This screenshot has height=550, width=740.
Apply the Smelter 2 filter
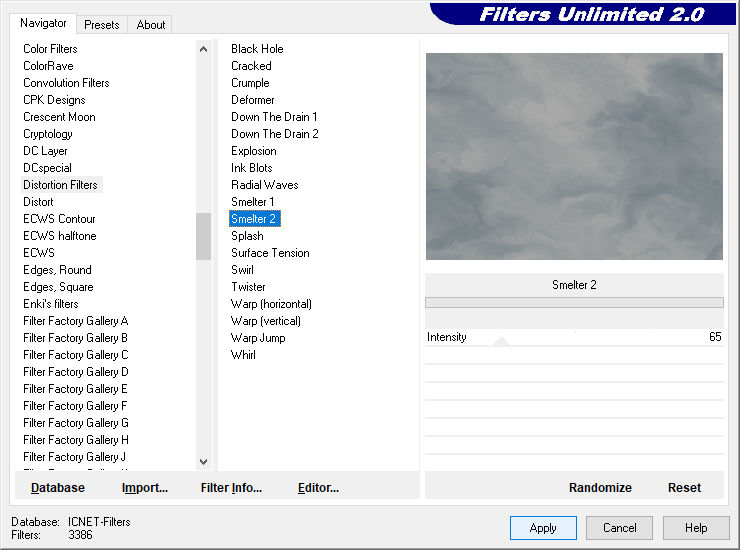tap(543, 528)
